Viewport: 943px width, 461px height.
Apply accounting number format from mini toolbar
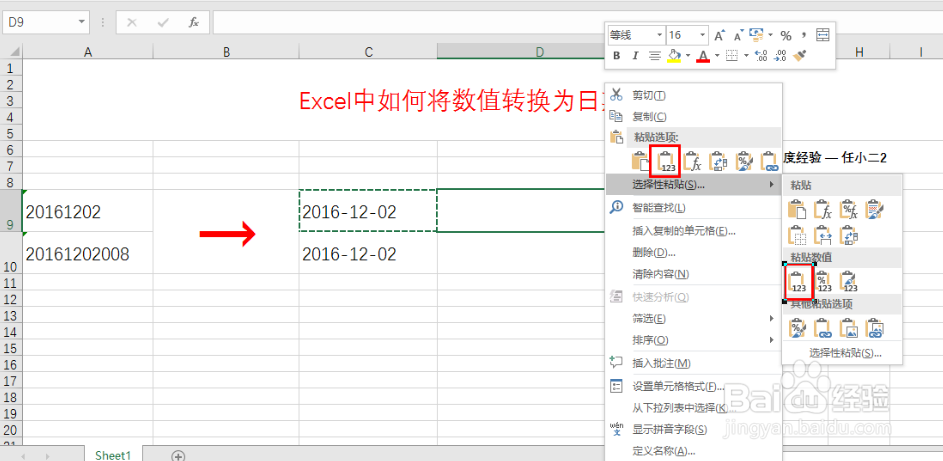757,35
